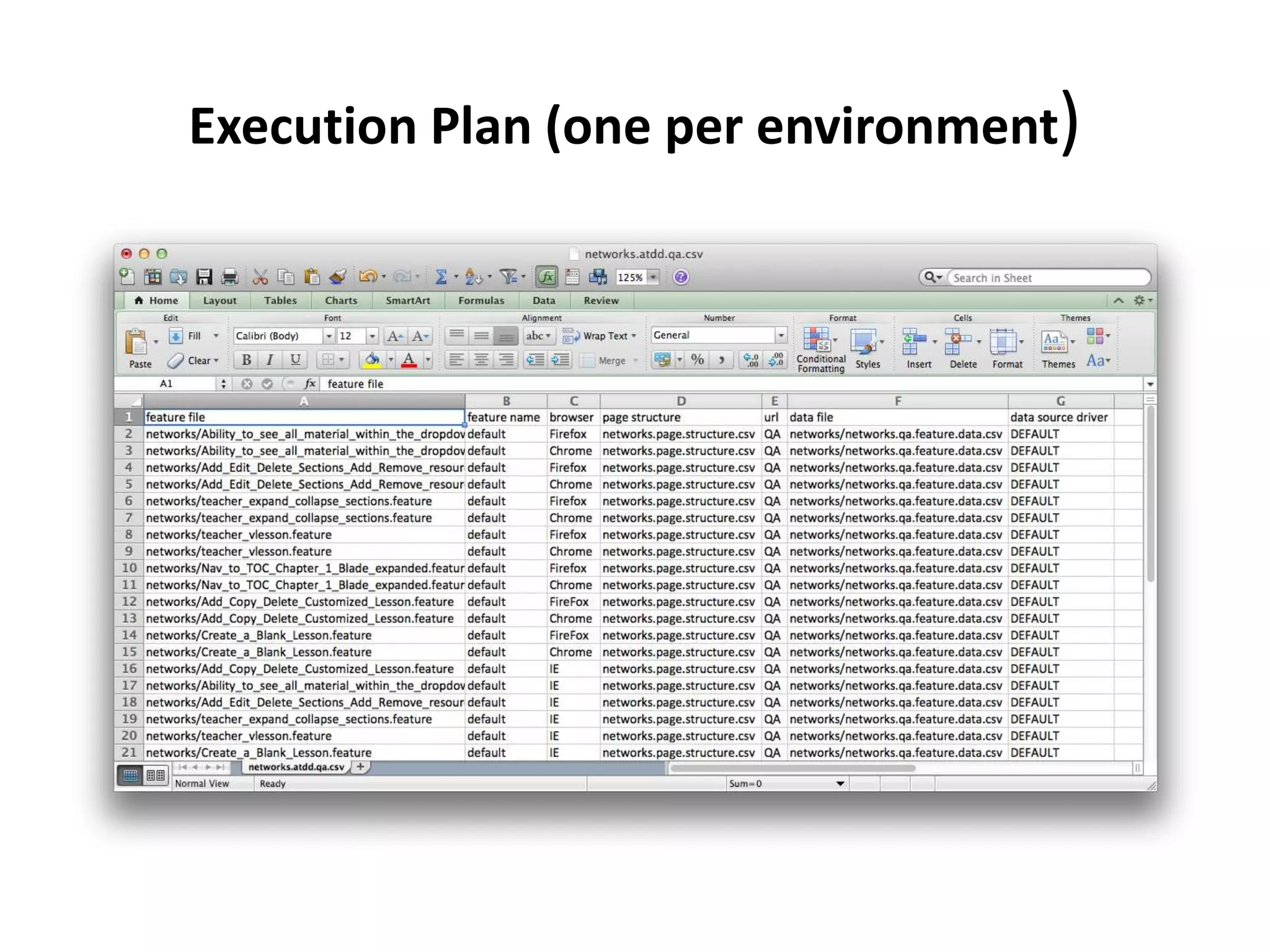Click the fill color paint bucket
The height and width of the screenshot is (952, 1270).
372,360
